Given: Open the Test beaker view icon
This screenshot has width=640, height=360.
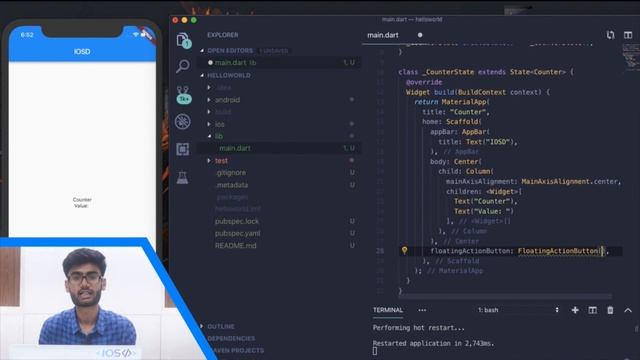Looking at the screenshot, I should [182, 177].
